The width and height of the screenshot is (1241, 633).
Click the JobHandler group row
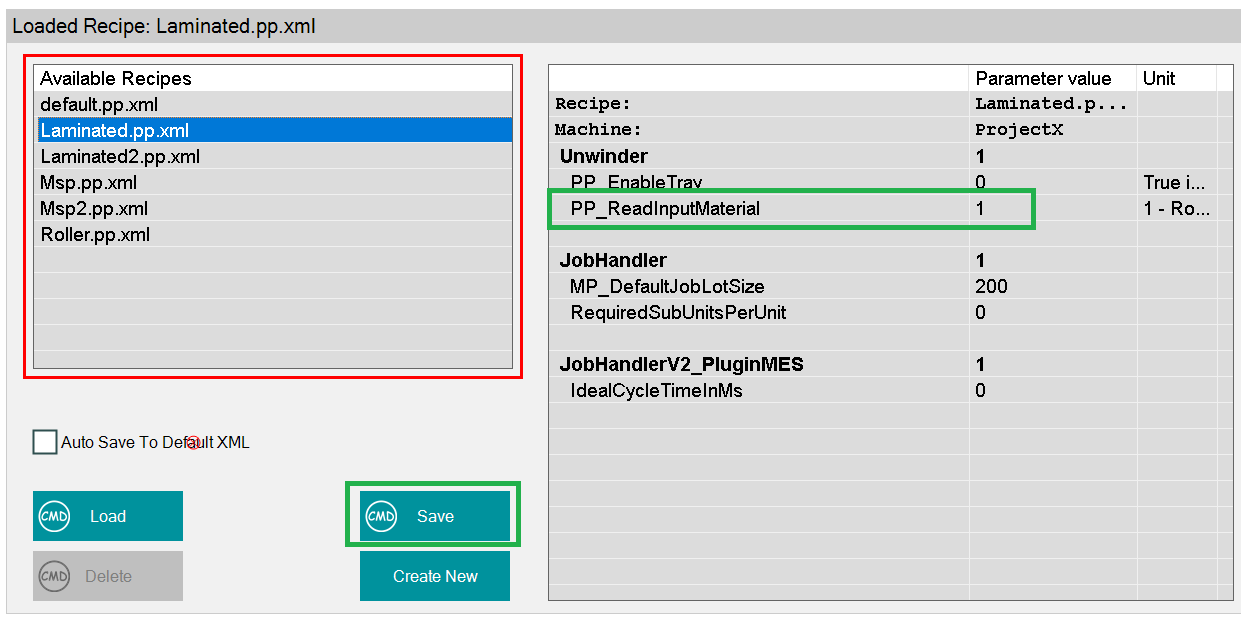tap(612, 260)
